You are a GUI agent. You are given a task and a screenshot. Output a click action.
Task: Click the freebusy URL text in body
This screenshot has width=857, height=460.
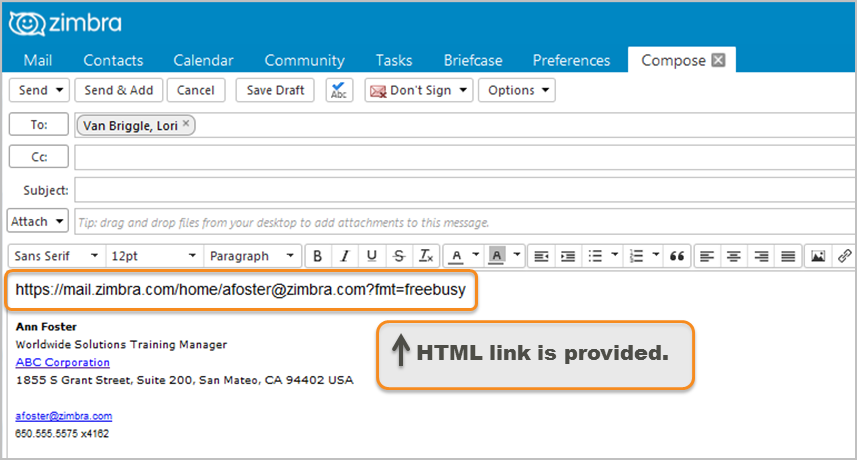[240, 290]
